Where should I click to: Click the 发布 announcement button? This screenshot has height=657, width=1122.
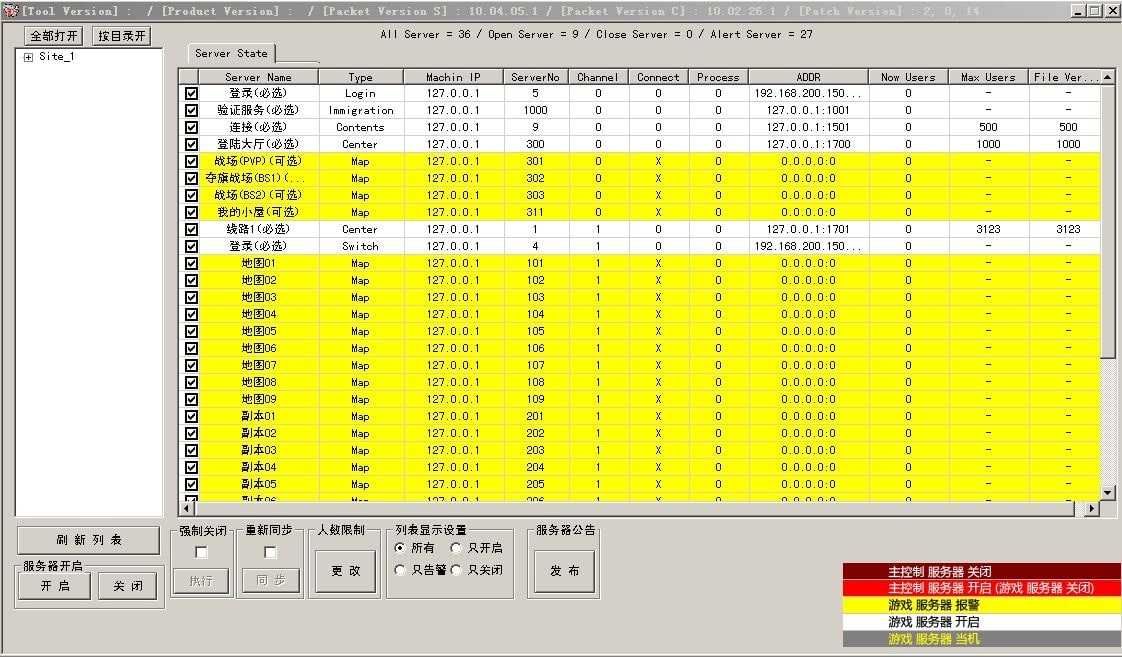(x=564, y=571)
